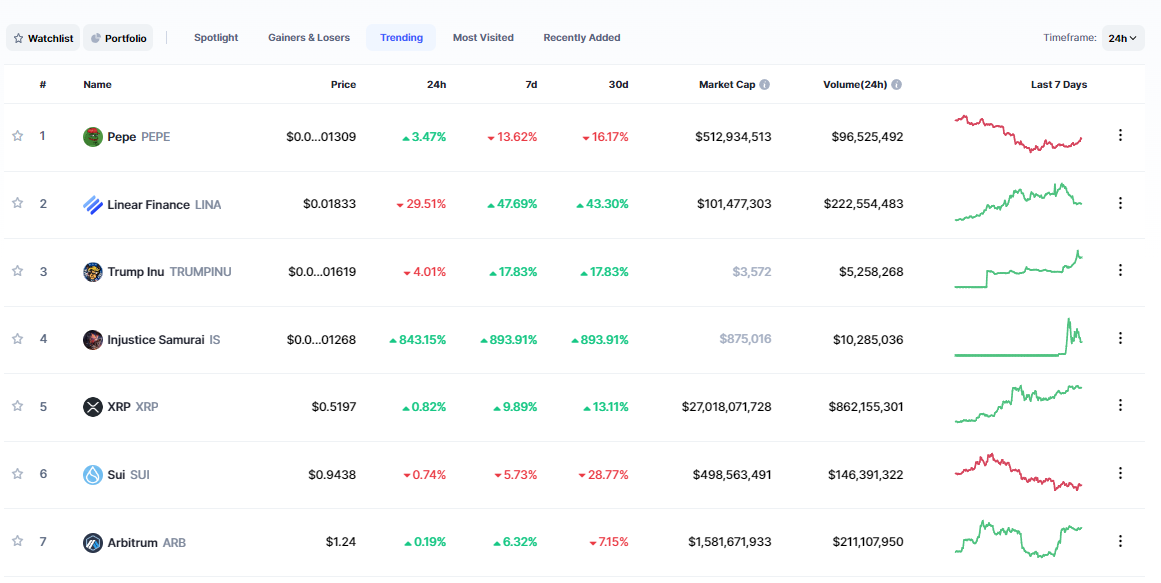Open the three-dot menu for Linear Finance
Screen dimensions: 1161x583
click(x=1120, y=203)
